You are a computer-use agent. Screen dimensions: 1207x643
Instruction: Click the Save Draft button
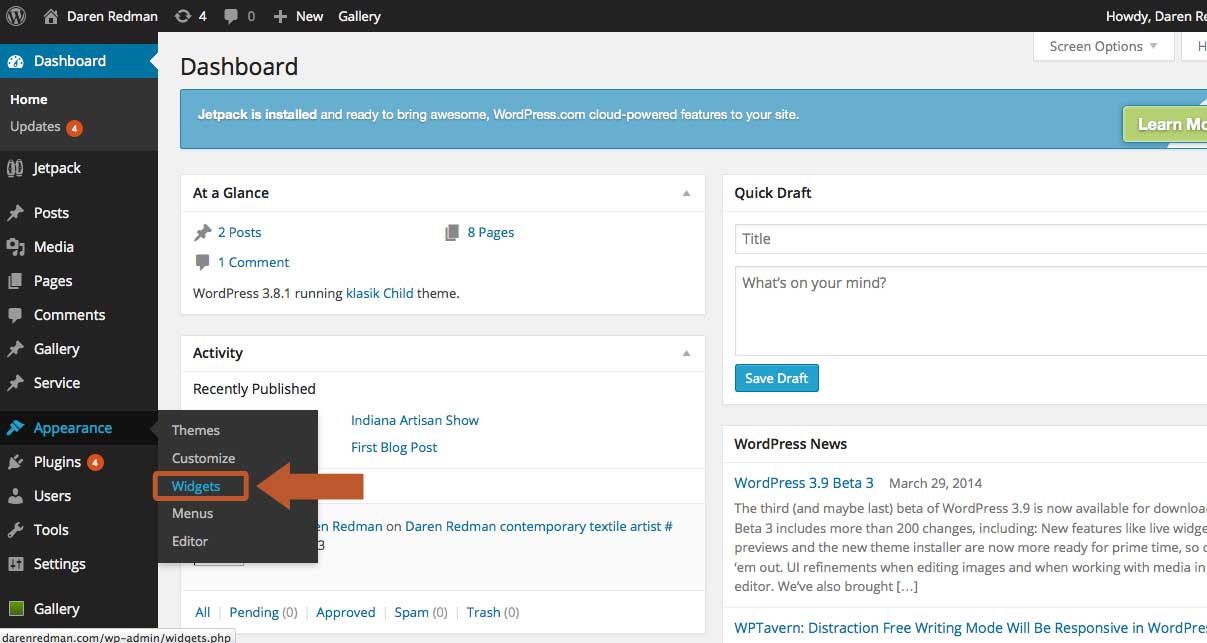click(x=777, y=378)
